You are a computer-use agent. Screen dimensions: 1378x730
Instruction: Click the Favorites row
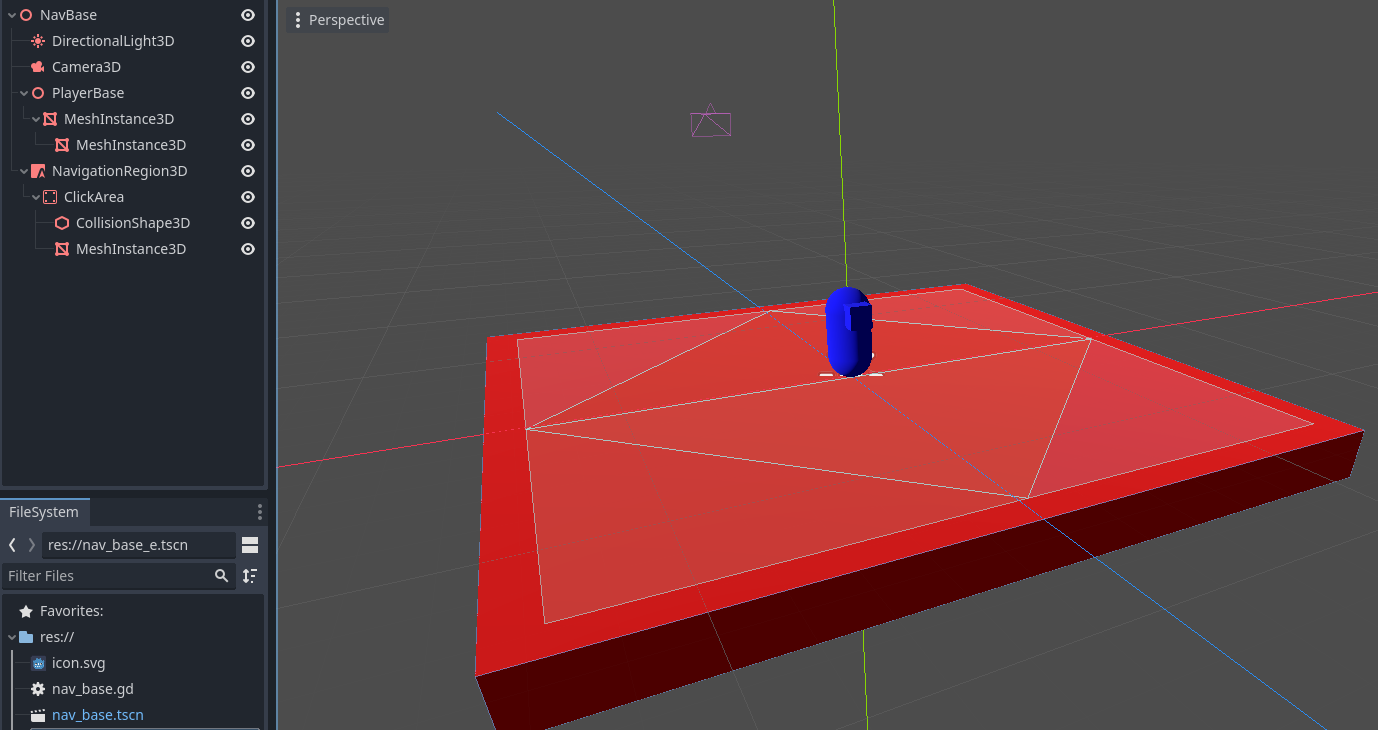(132, 611)
